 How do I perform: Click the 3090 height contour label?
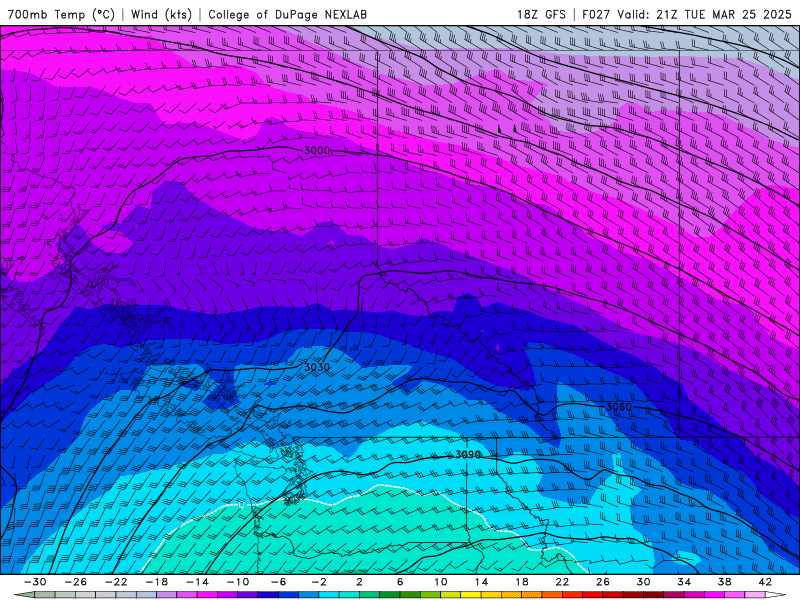pyautogui.click(x=467, y=454)
